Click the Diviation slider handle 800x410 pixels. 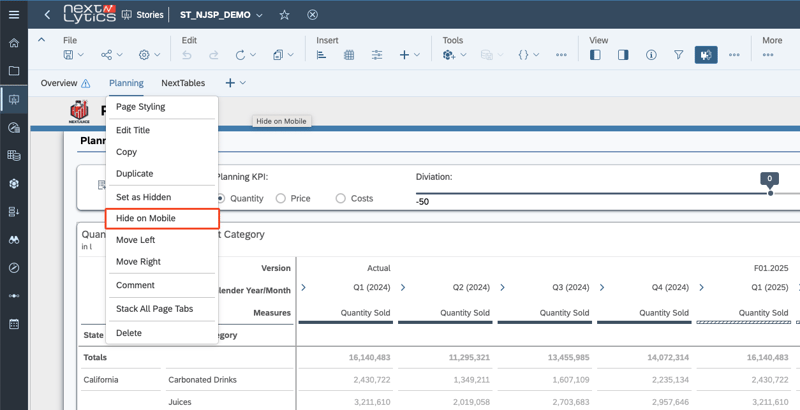tap(770, 193)
